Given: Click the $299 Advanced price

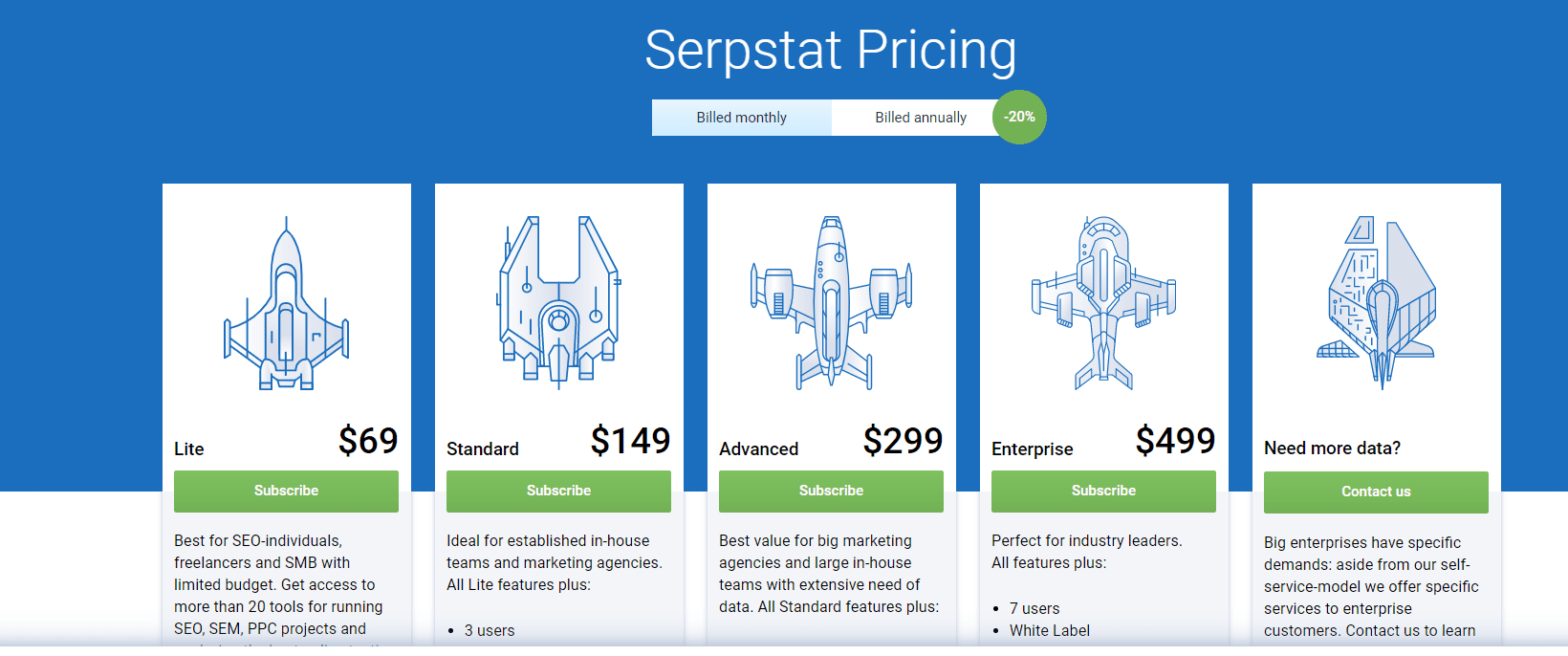Looking at the screenshot, I should click(903, 441).
